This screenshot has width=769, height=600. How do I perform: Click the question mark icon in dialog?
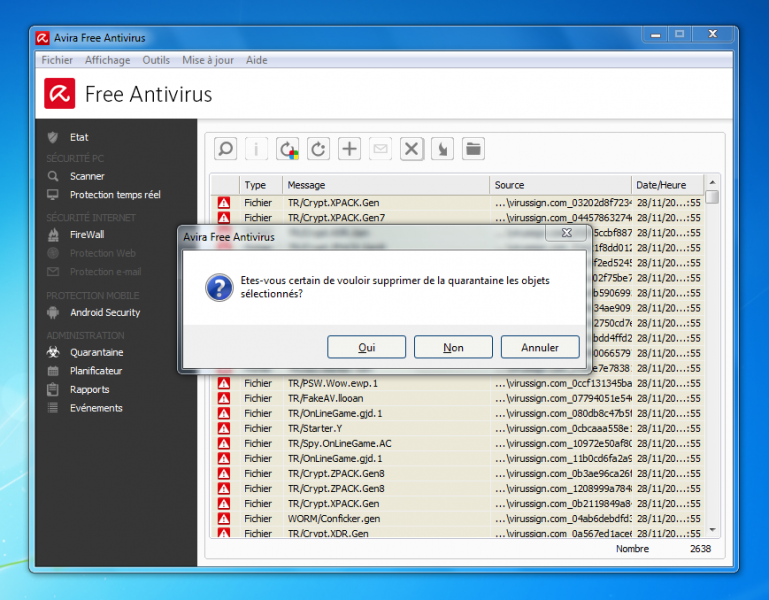tap(219, 287)
